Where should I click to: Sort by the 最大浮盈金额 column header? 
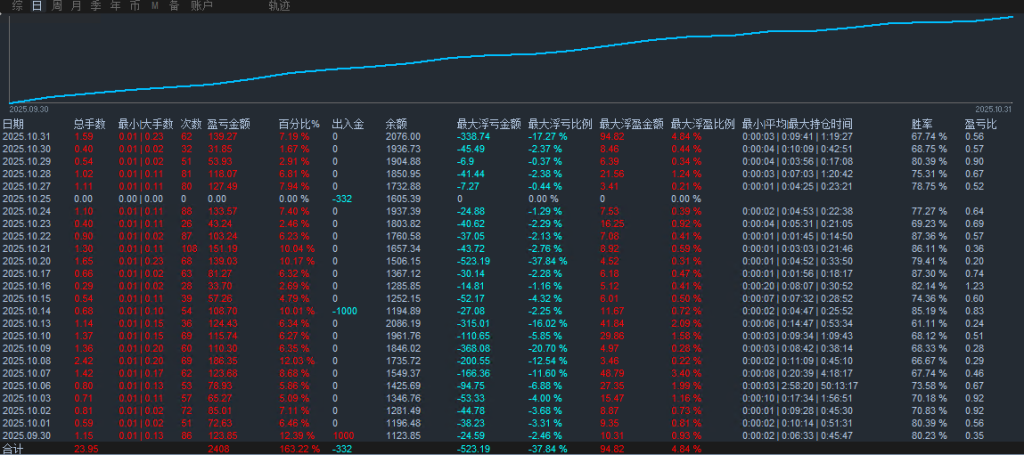pyautogui.click(x=632, y=124)
